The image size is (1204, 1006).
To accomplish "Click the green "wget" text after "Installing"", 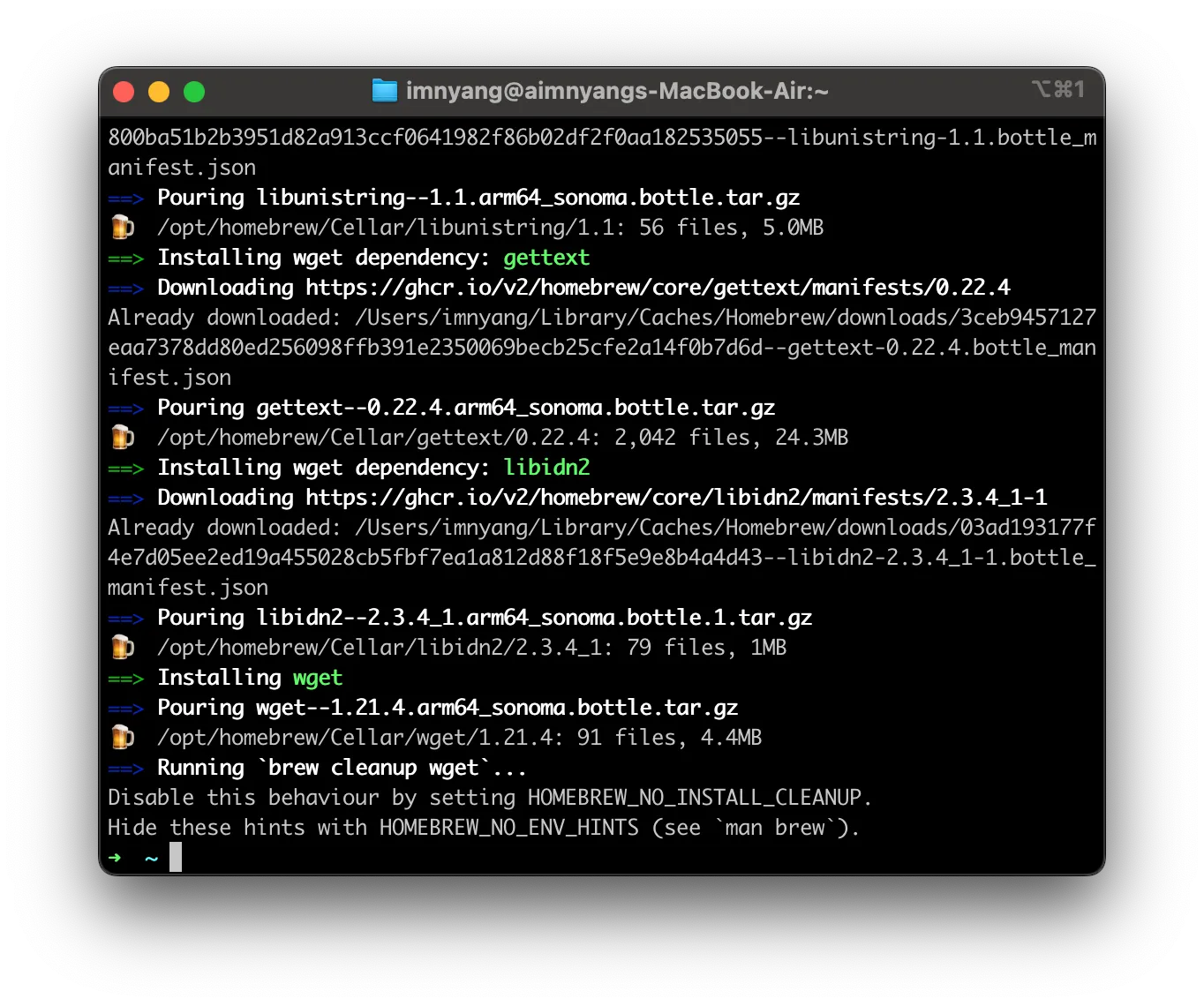I will coord(318,678).
